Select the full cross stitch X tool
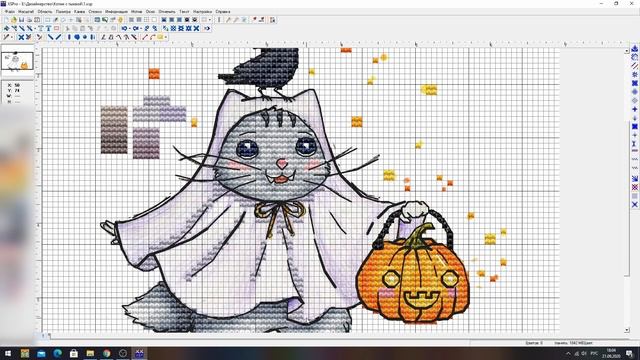 coord(21,37)
